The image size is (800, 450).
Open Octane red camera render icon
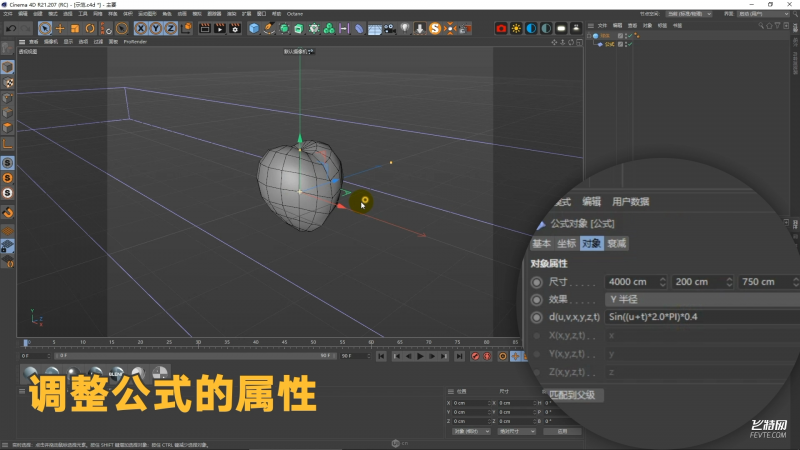[501, 29]
